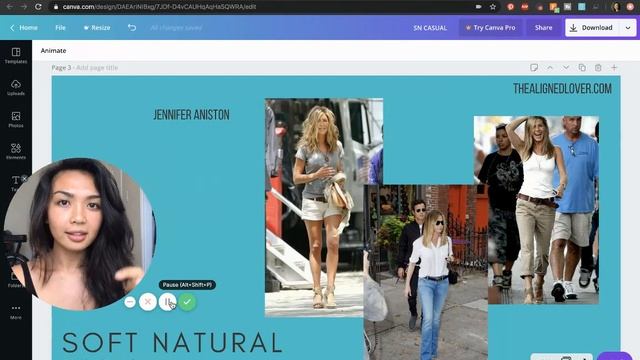Click Try Canva Pro
This screenshot has width=640, height=360.
click(491, 27)
